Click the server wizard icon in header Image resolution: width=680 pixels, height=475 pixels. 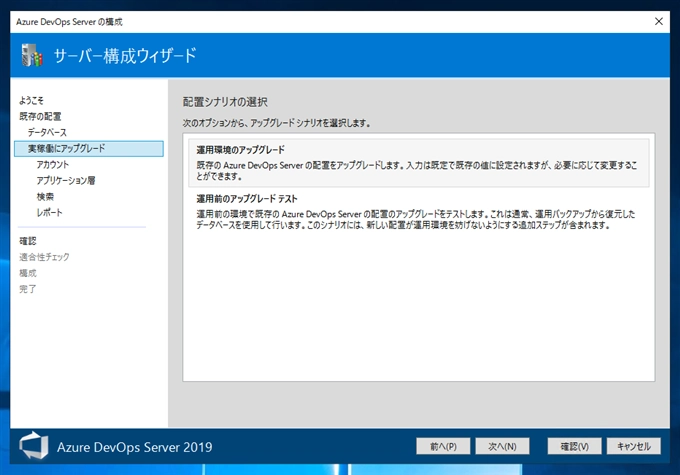click(x=32, y=56)
